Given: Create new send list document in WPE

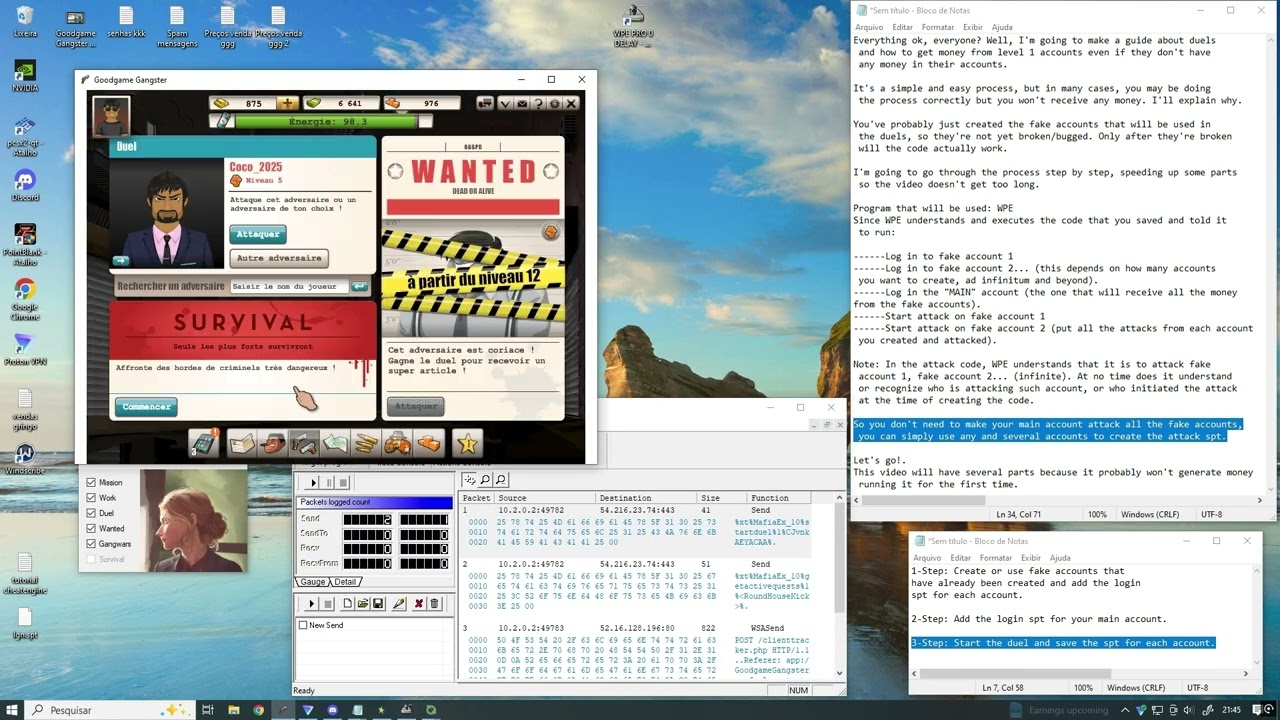Looking at the screenshot, I should pyautogui.click(x=347, y=604).
